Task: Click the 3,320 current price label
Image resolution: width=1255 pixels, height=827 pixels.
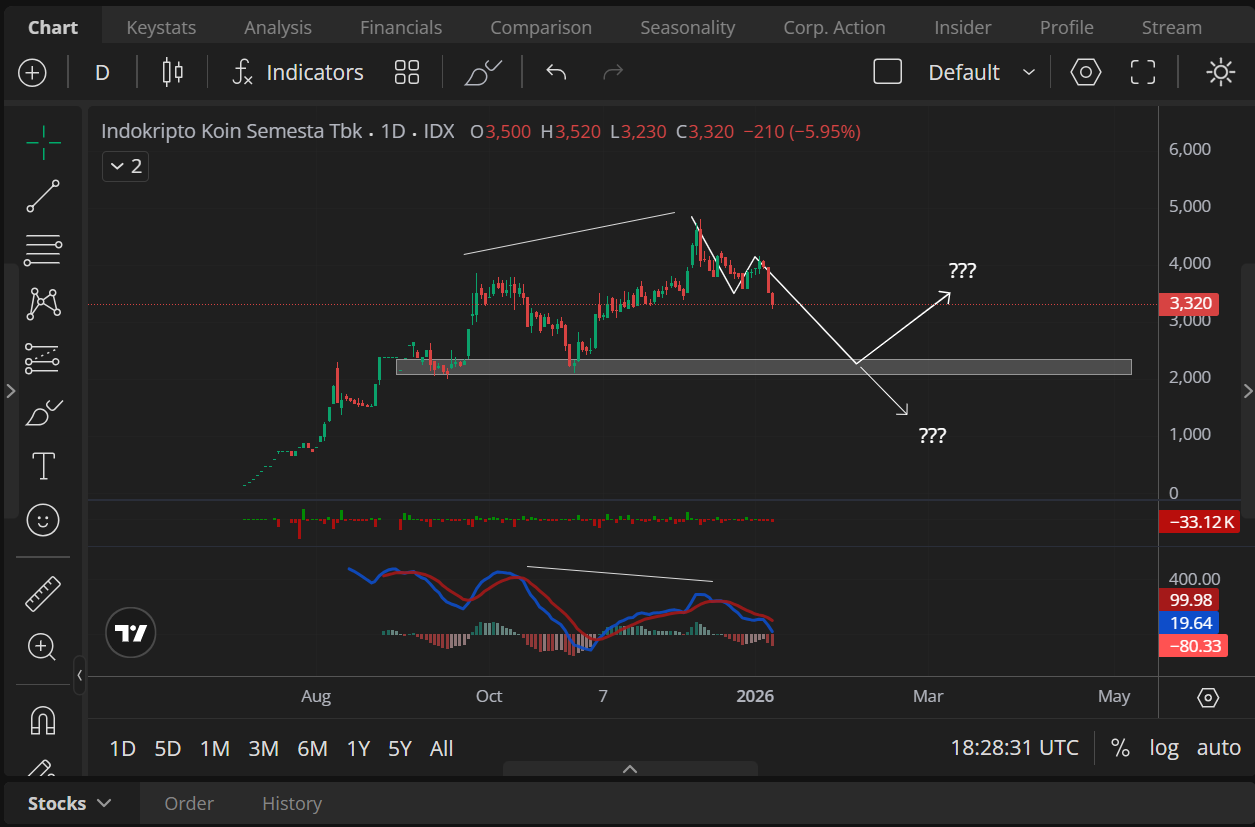Action: [1188, 304]
